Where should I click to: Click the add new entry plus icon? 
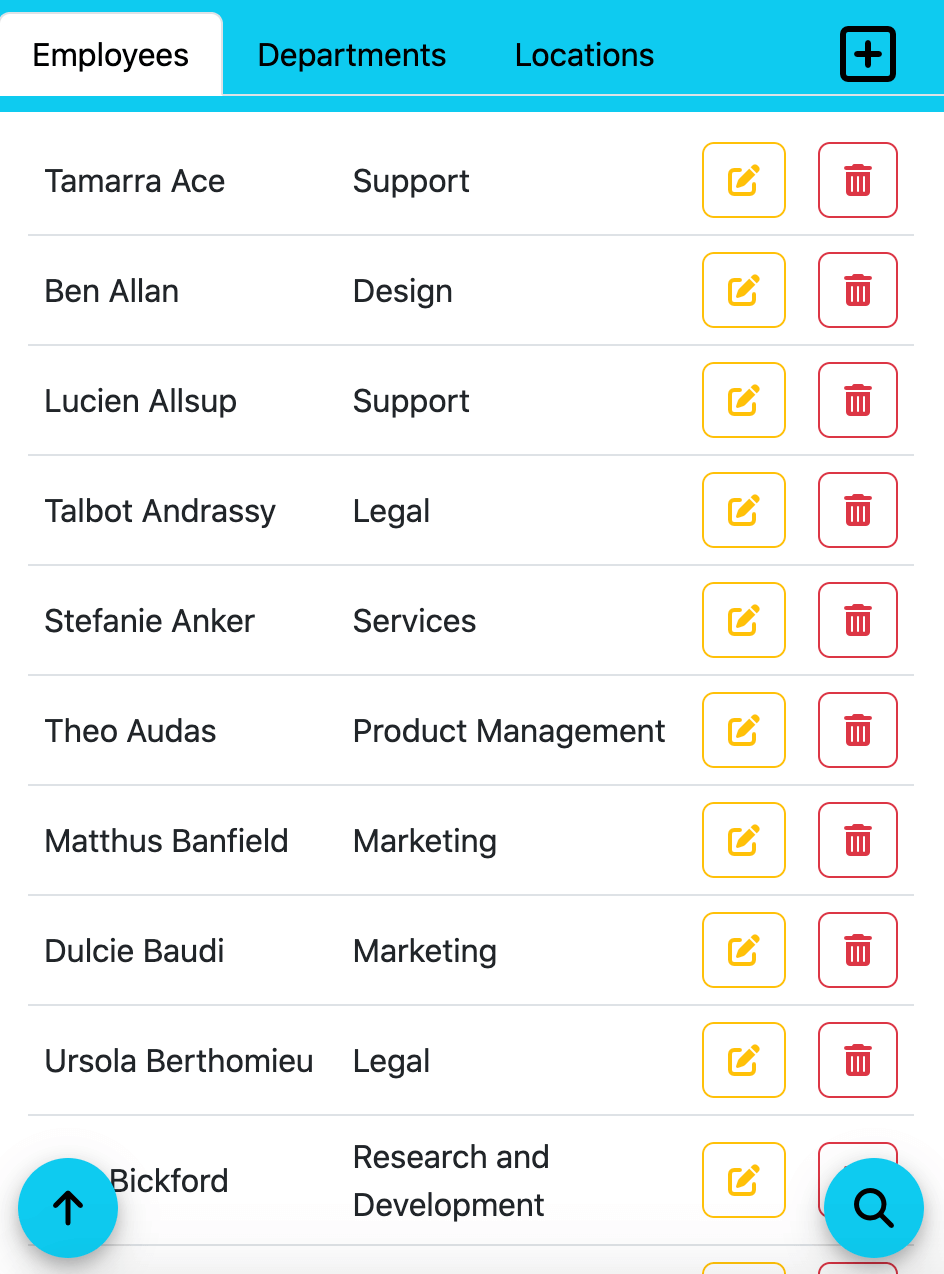(867, 55)
